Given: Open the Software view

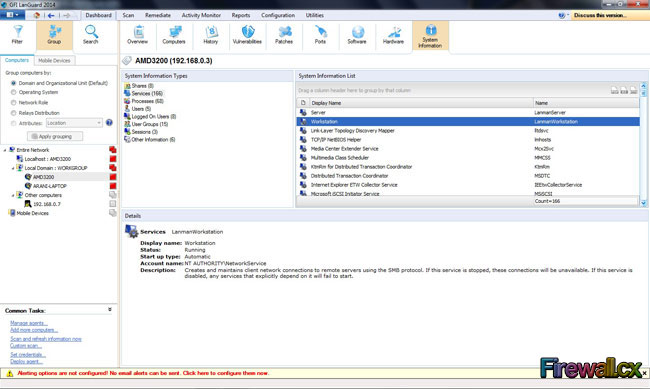Looking at the screenshot, I should point(357,35).
